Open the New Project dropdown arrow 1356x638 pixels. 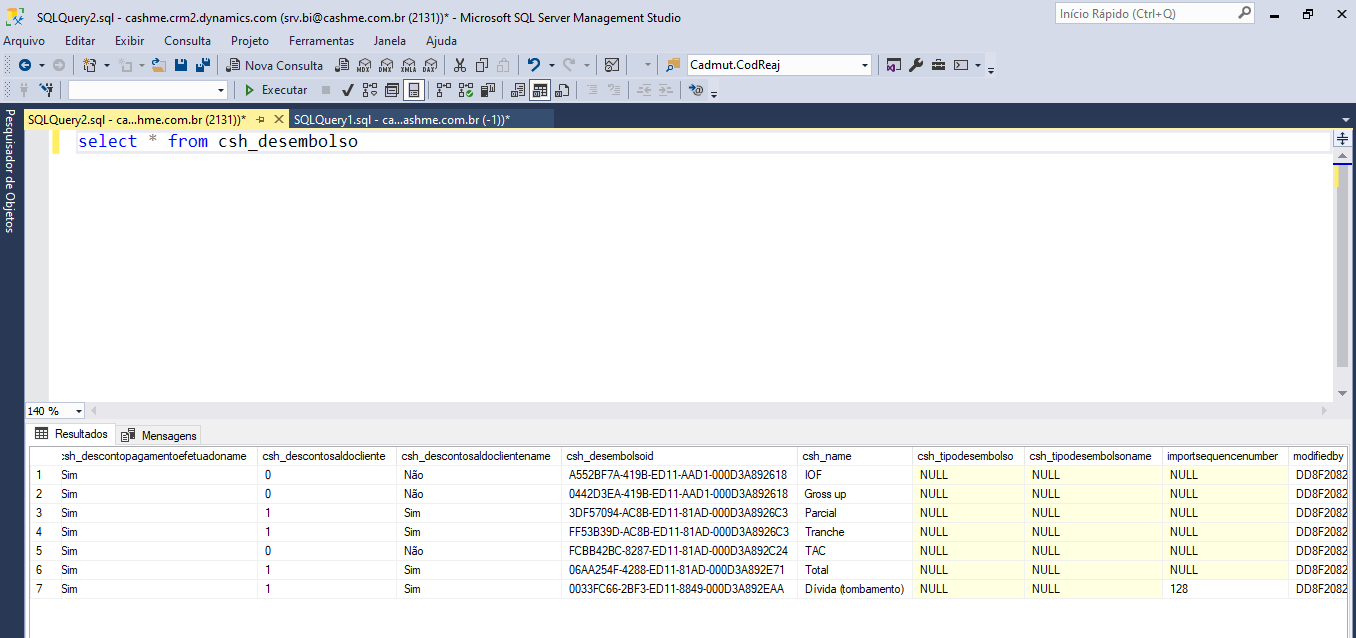[107, 65]
